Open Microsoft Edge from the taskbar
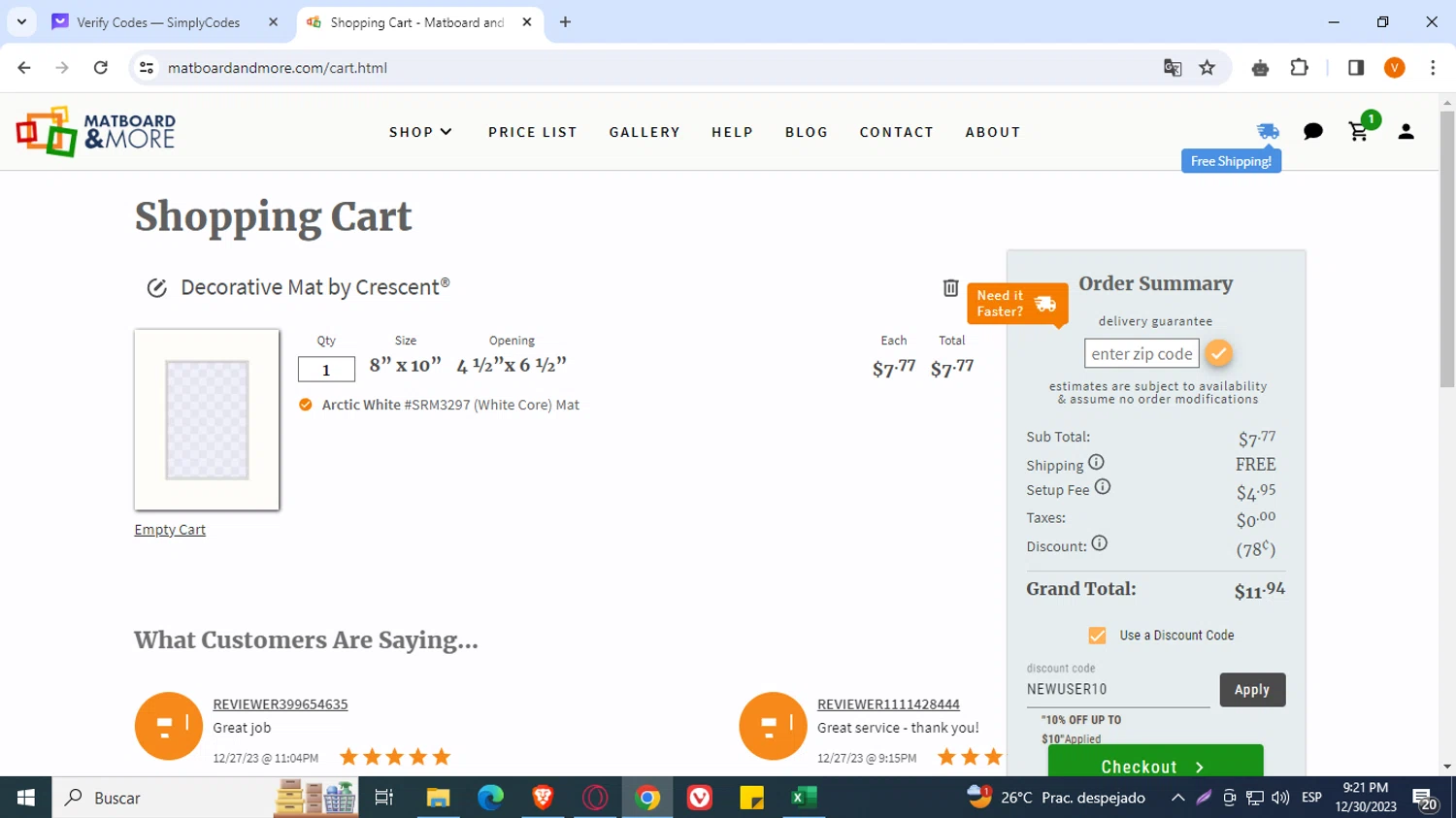The image size is (1456, 818). point(490,798)
